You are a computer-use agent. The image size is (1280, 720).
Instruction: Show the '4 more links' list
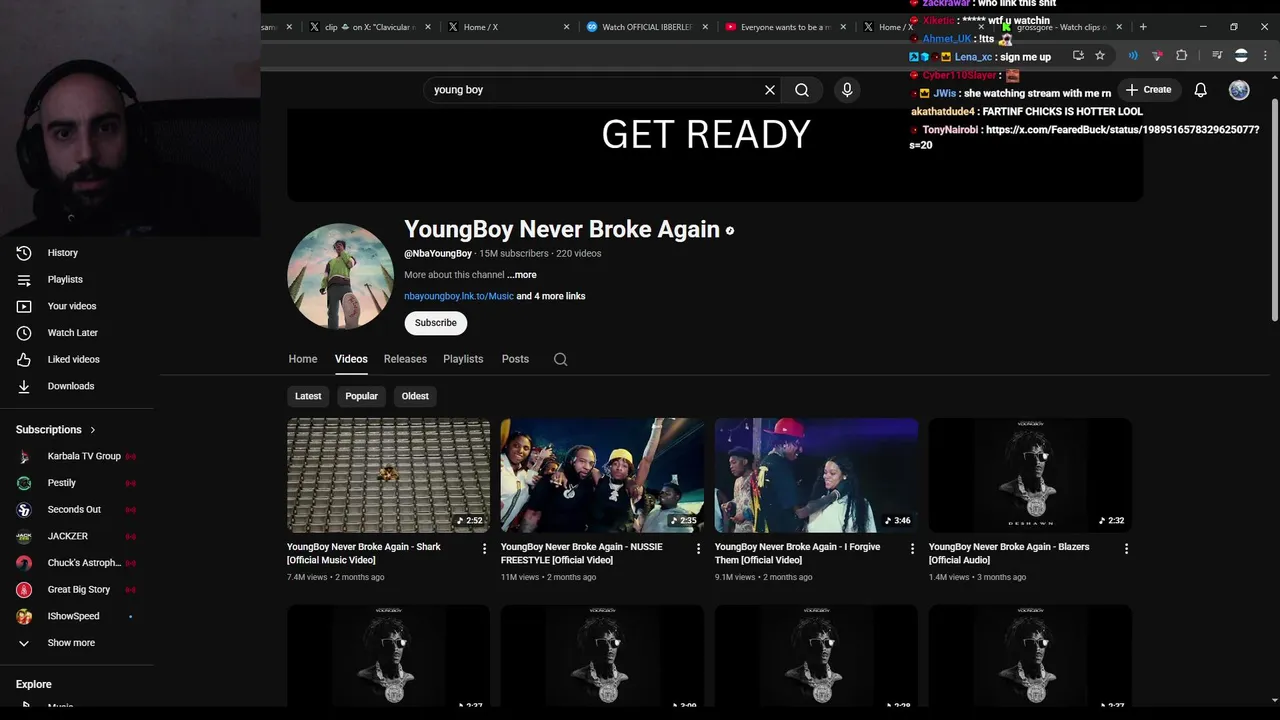[551, 296]
